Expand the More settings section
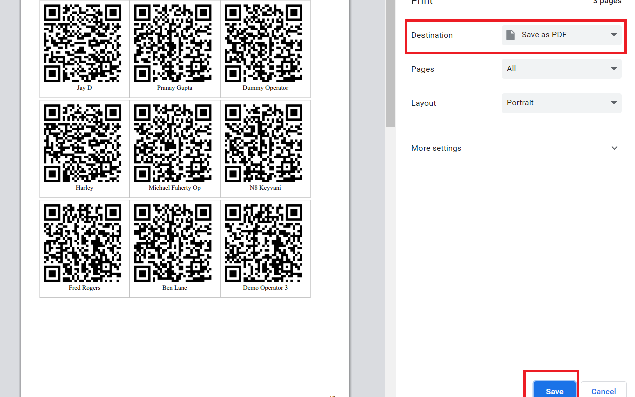Viewport: 635px width, 397px height. tap(514, 148)
